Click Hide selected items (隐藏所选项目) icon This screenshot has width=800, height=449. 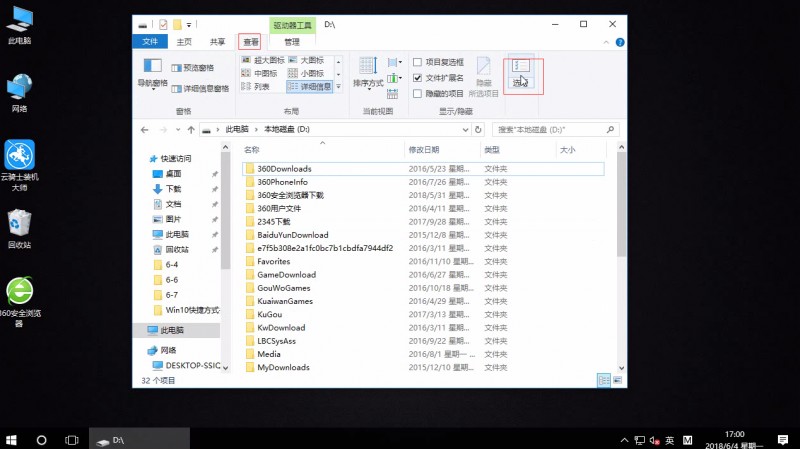coord(483,77)
